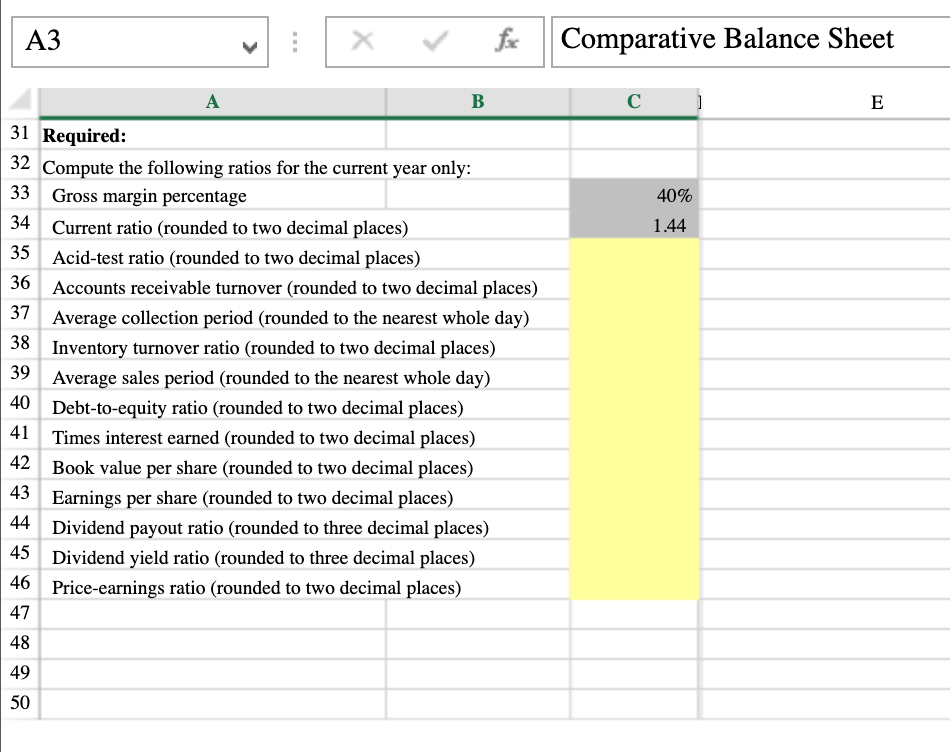
Task: Select column E header
Action: (876, 101)
